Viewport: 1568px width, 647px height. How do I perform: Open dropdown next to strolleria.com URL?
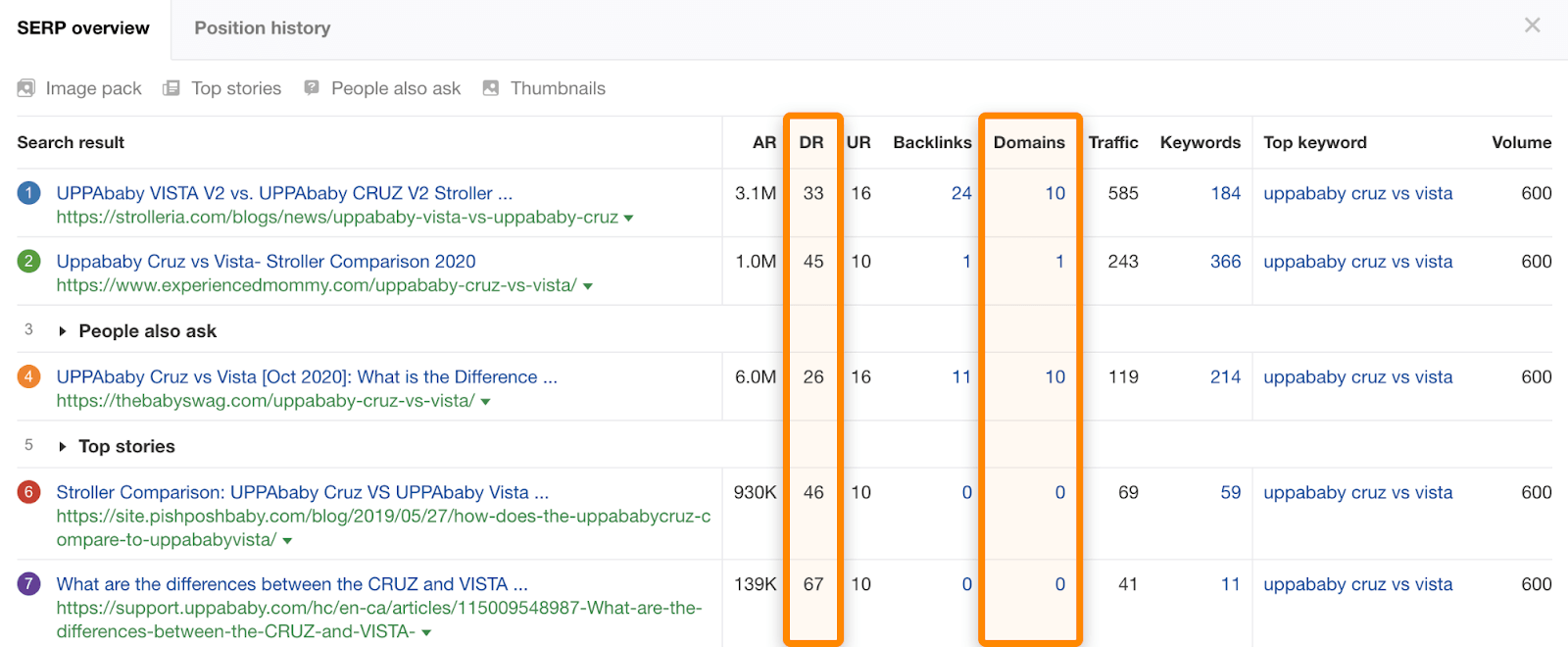pyautogui.click(x=628, y=219)
